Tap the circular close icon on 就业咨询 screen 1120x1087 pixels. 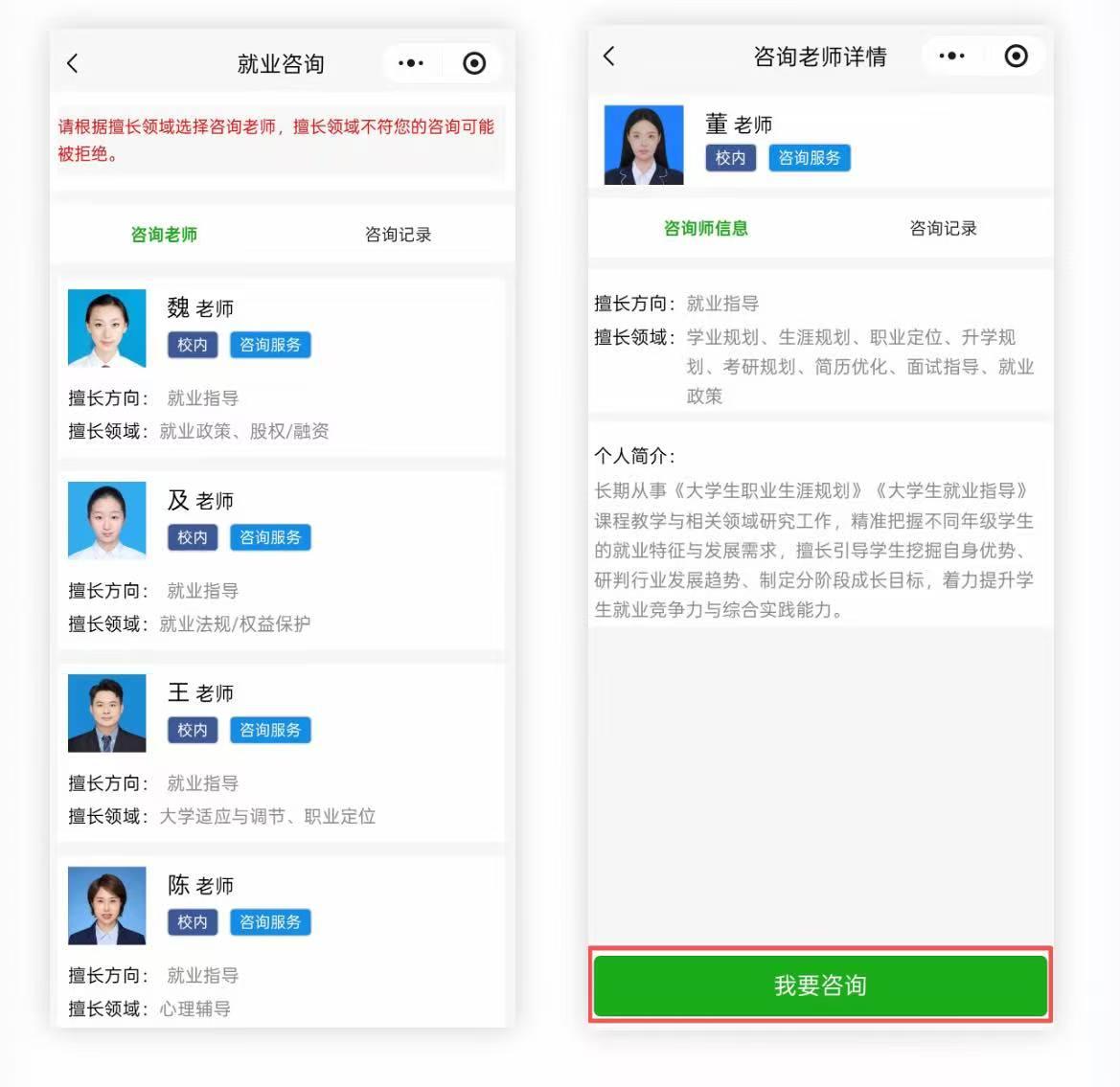click(474, 63)
